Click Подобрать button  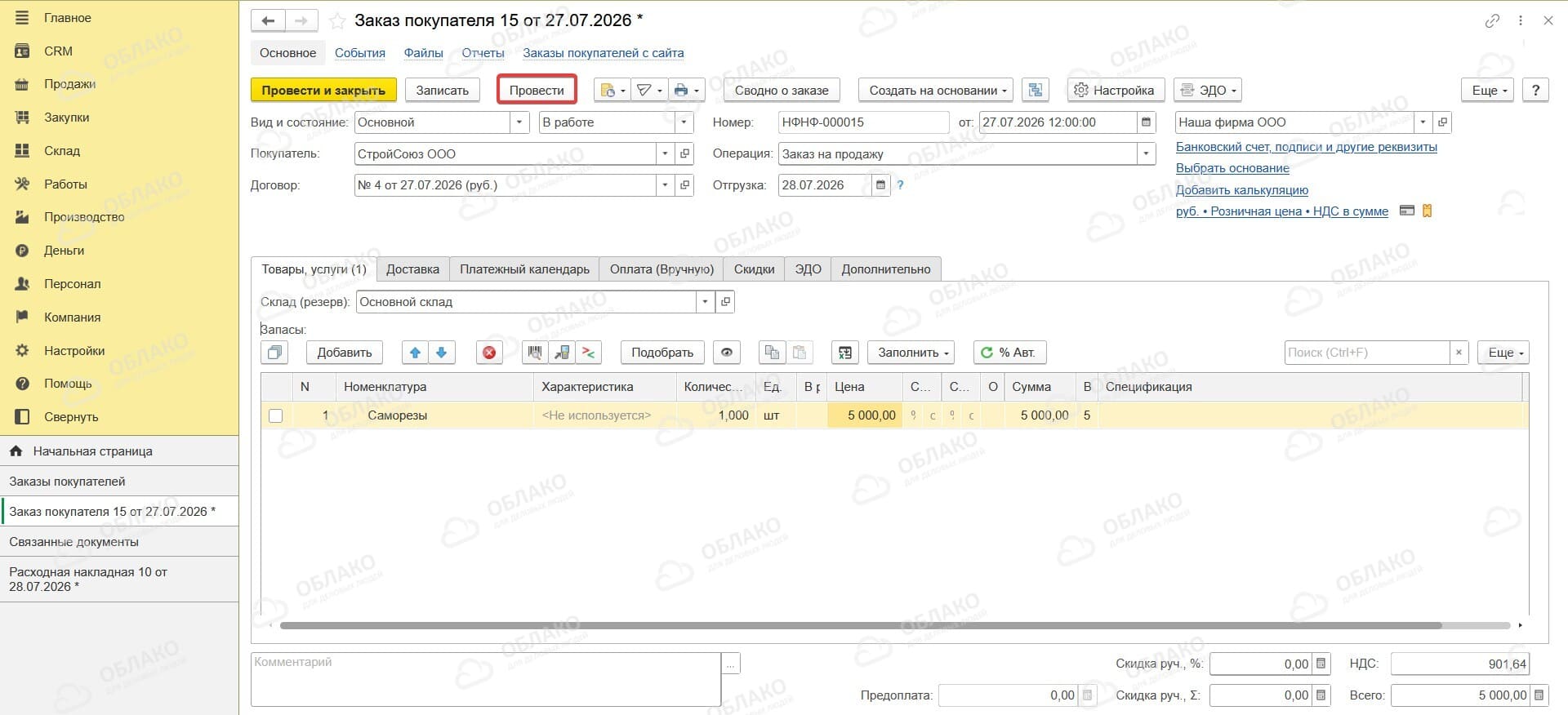[662, 353]
